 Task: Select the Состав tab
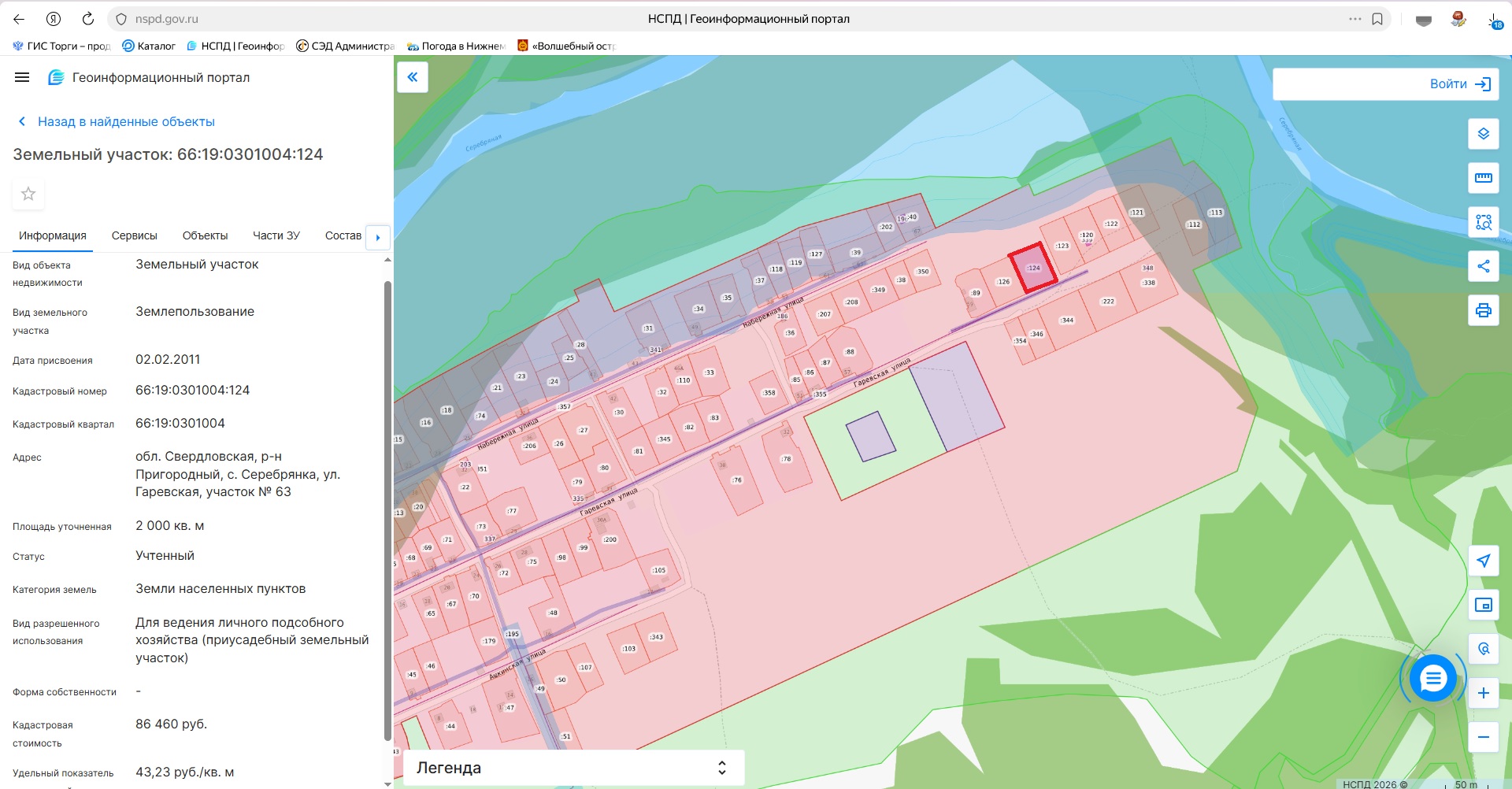click(343, 235)
